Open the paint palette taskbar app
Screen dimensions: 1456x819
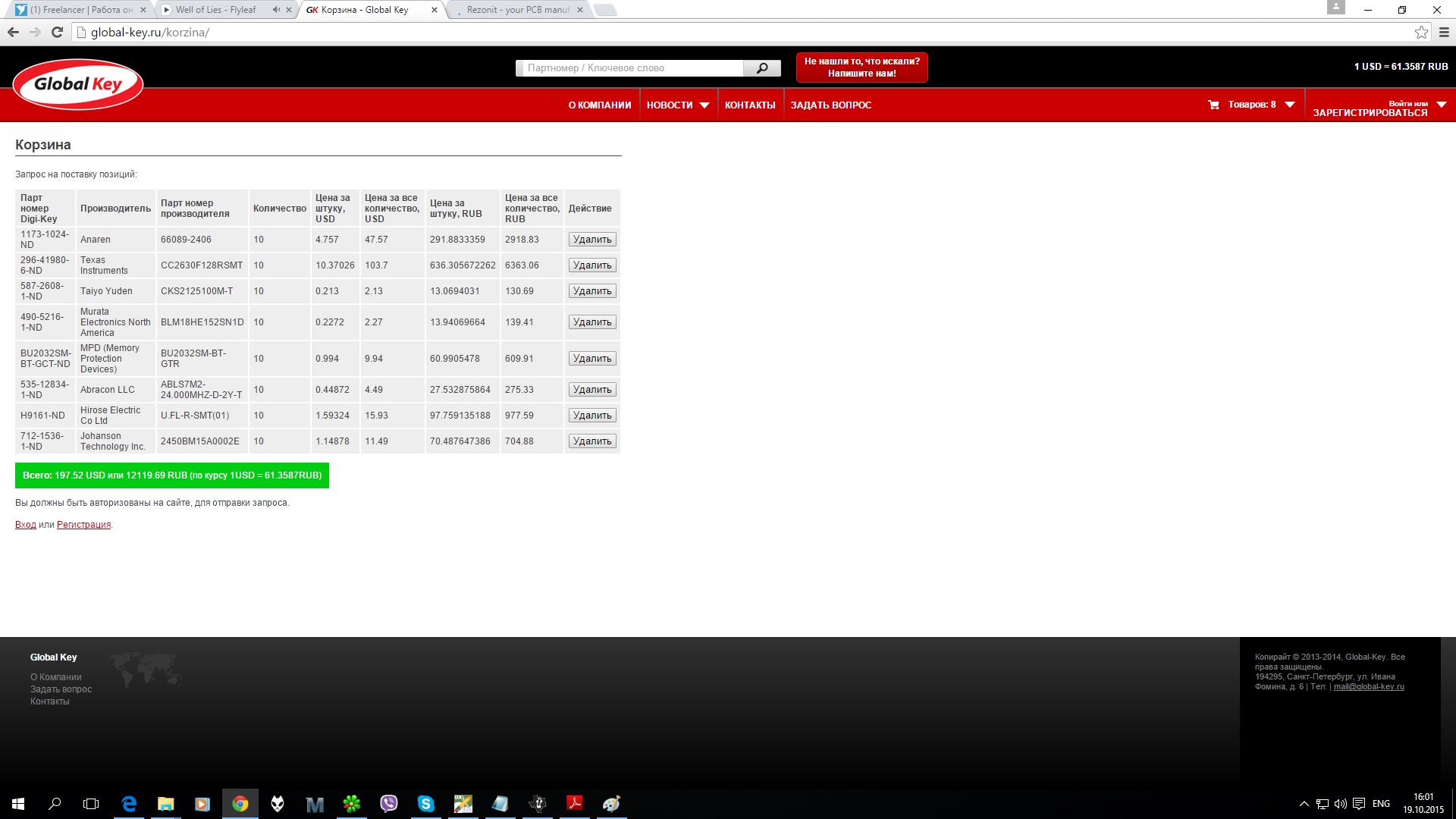pos(612,804)
